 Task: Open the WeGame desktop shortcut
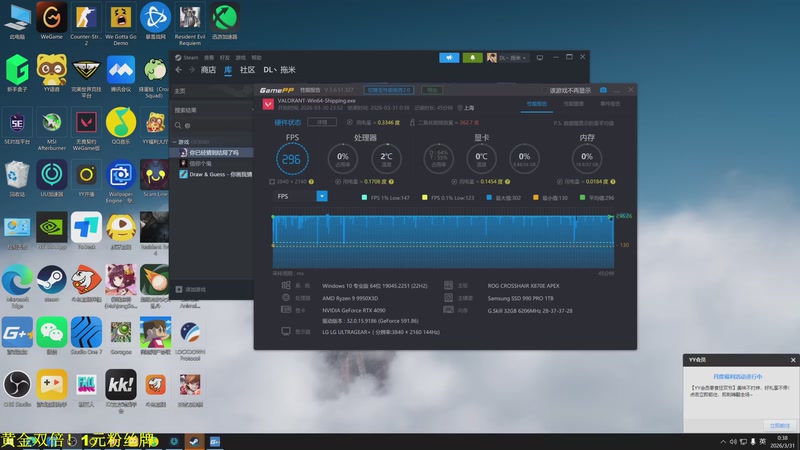coord(52,20)
